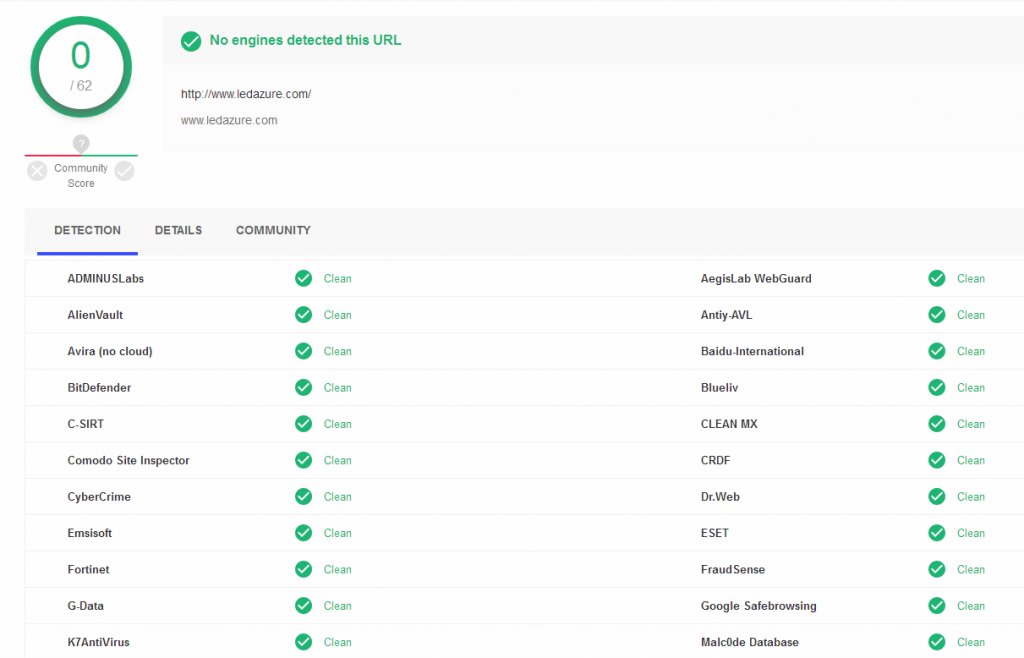Click the Fortinet clean check icon
The image size is (1024, 658).
(x=304, y=569)
